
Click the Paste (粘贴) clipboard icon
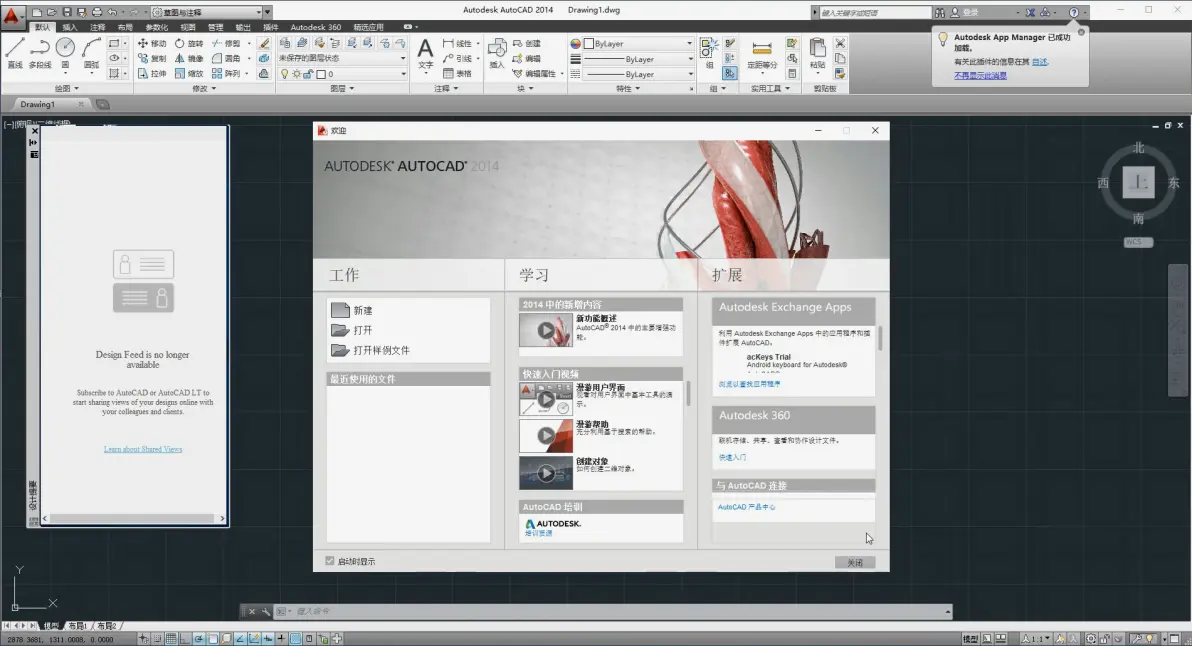817,52
